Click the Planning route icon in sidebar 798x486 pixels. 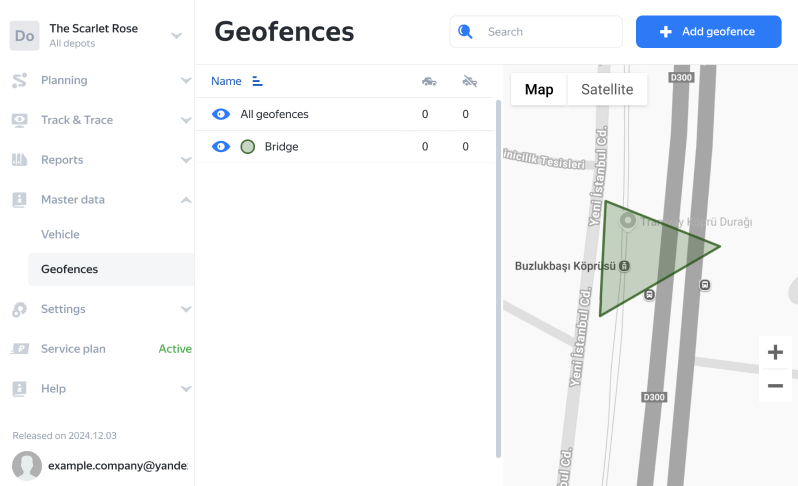[19, 80]
